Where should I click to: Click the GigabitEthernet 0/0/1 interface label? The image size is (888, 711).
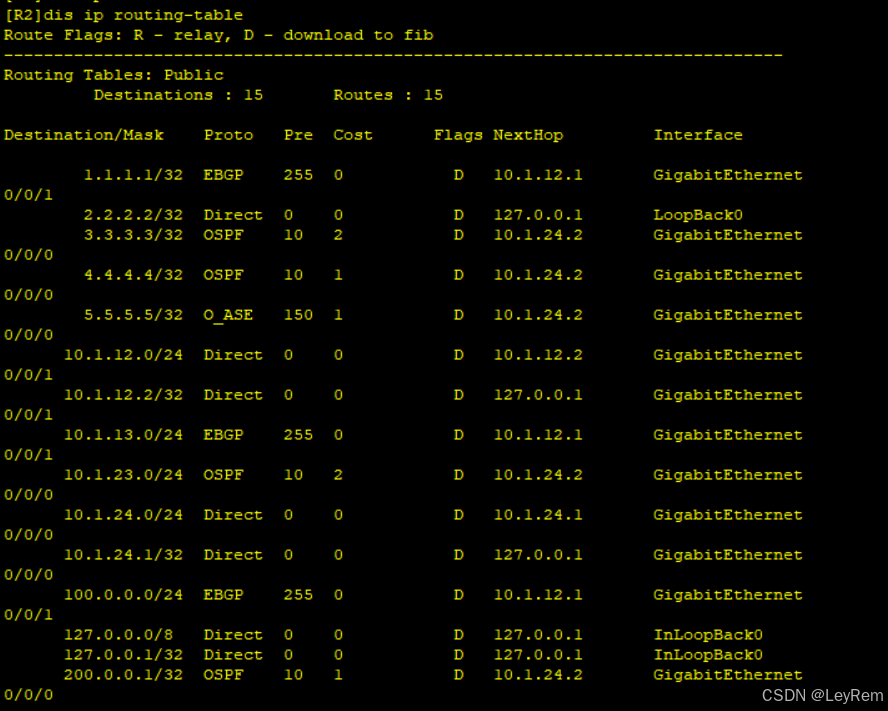tap(728, 174)
